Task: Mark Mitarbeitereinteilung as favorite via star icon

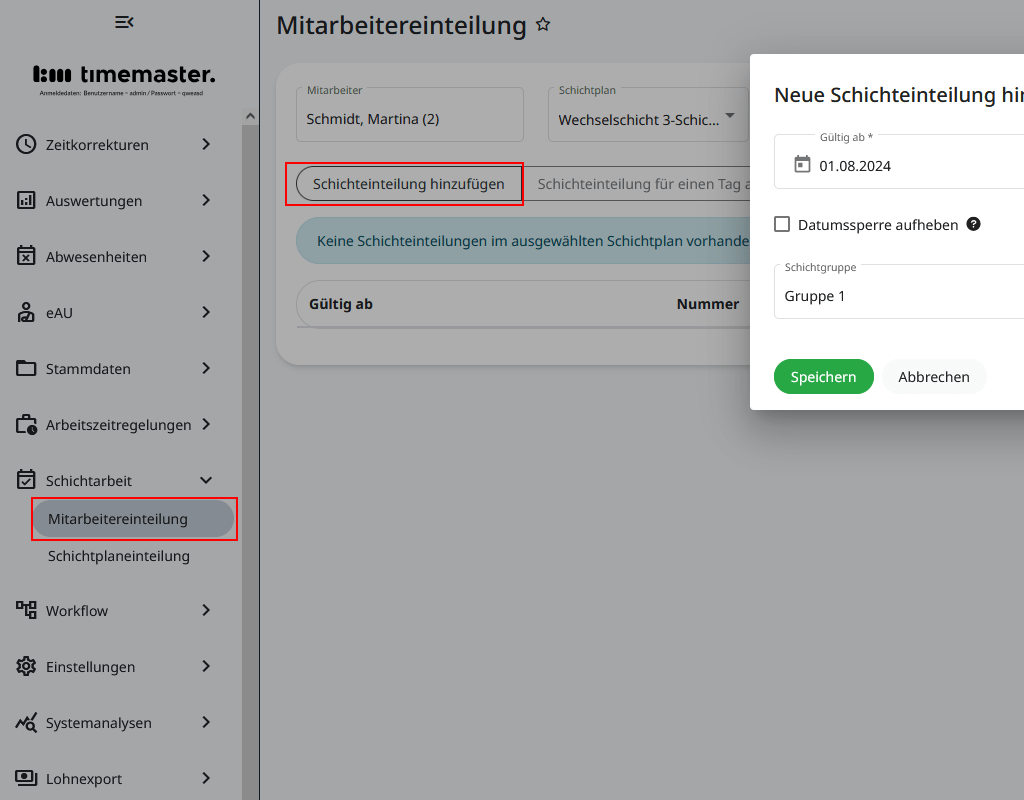Action: 542,24
